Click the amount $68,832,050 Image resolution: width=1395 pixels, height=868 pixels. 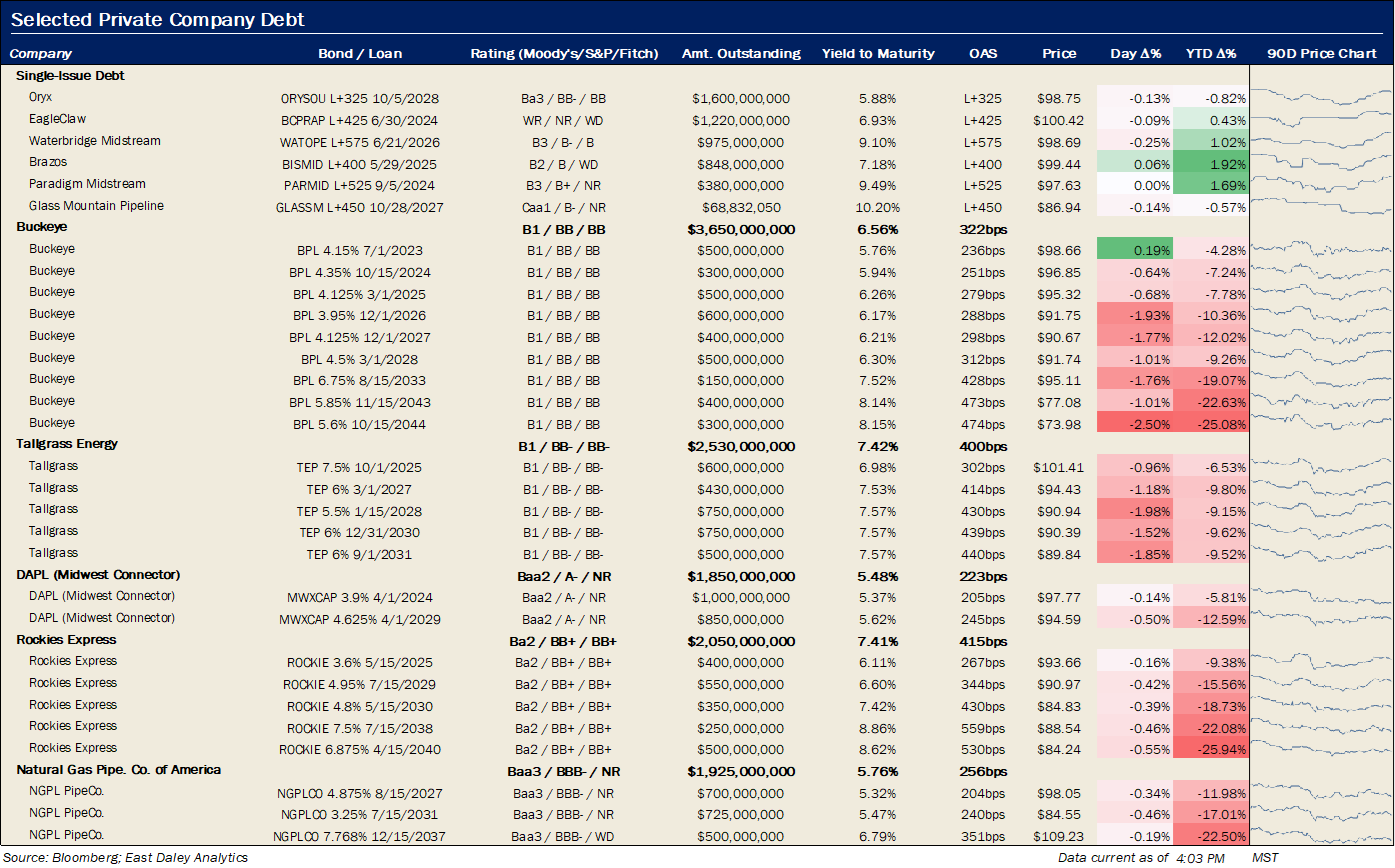click(741, 207)
